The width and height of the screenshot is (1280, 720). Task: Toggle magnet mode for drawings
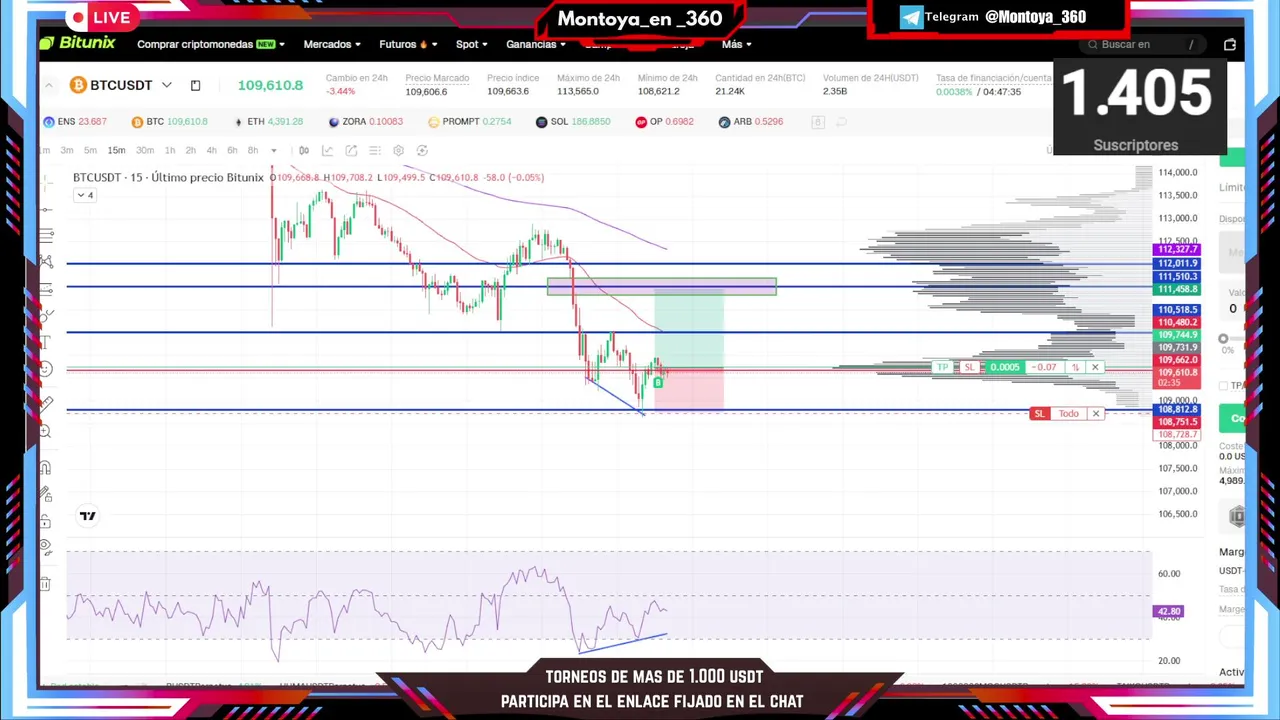point(46,468)
